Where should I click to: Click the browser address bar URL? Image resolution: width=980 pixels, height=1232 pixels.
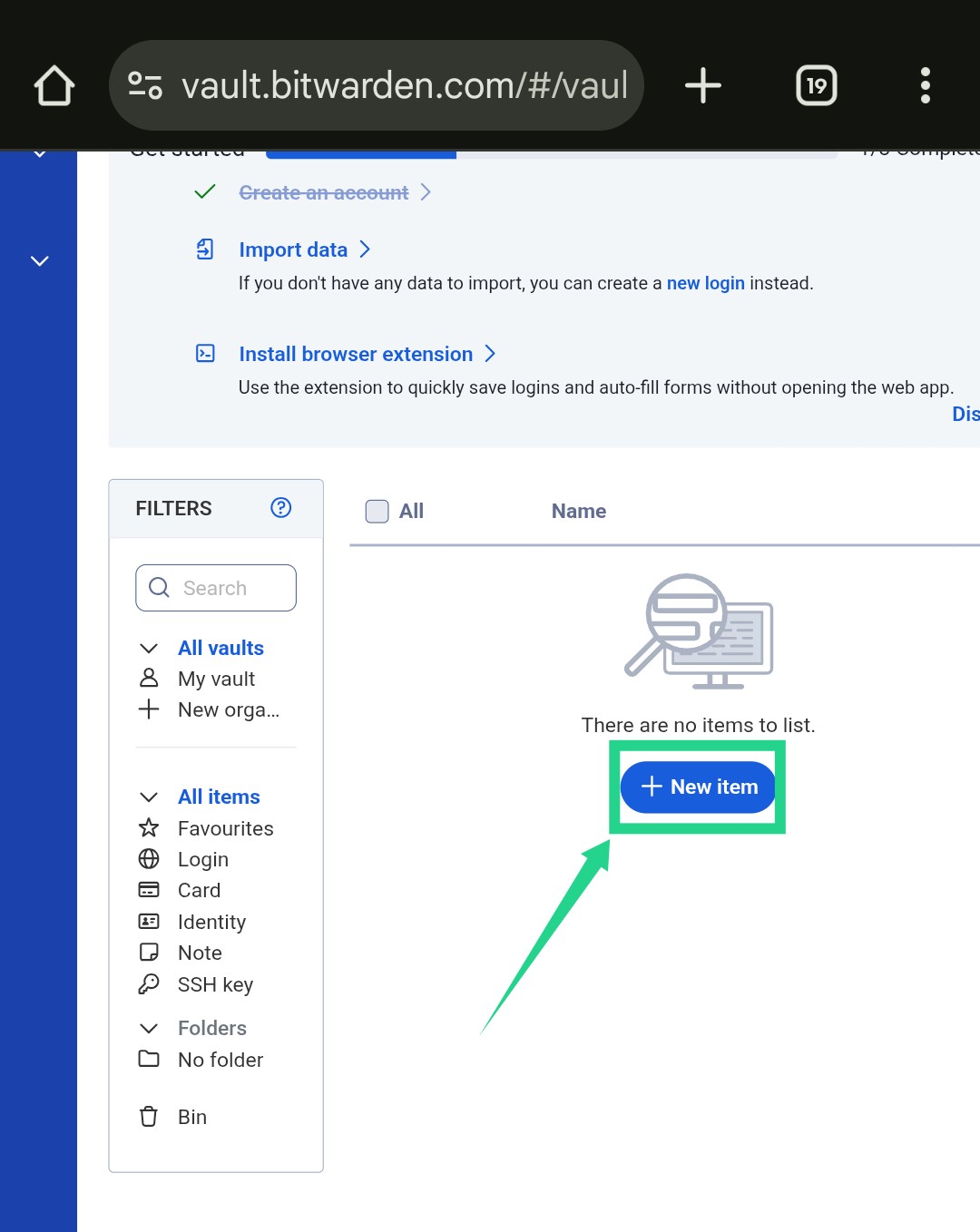404,86
